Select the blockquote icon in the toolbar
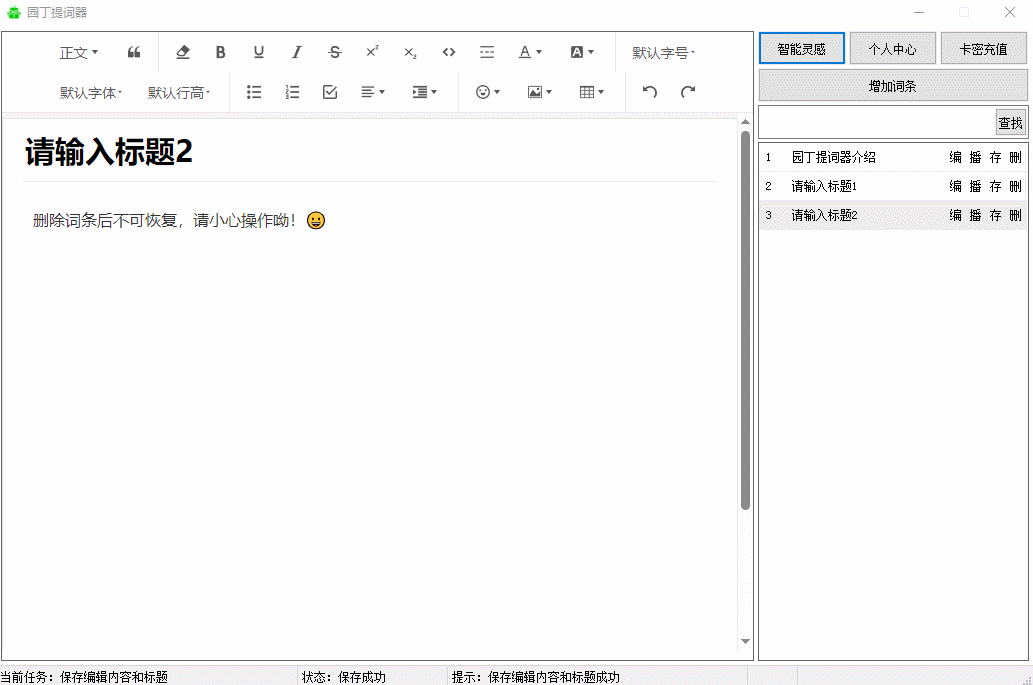This screenshot has height=685, width=1033. (133, 52)
